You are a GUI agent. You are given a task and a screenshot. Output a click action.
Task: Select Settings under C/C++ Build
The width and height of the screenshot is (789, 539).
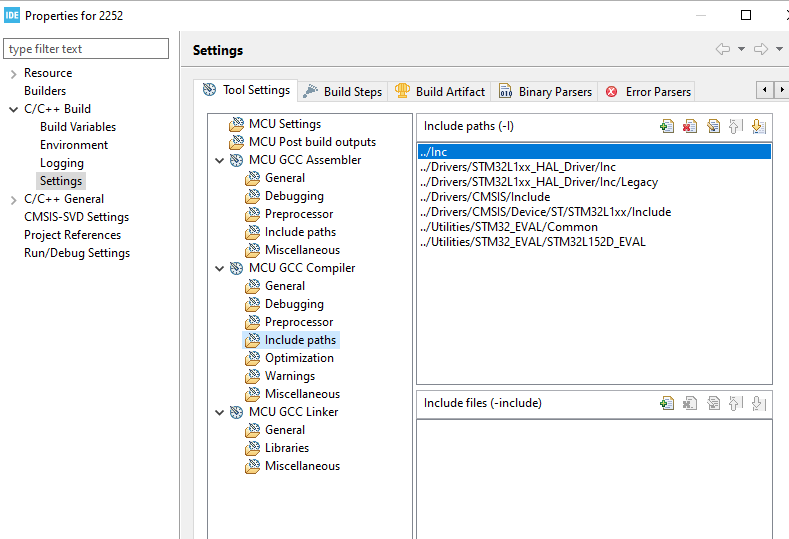(x=61, y=181)
